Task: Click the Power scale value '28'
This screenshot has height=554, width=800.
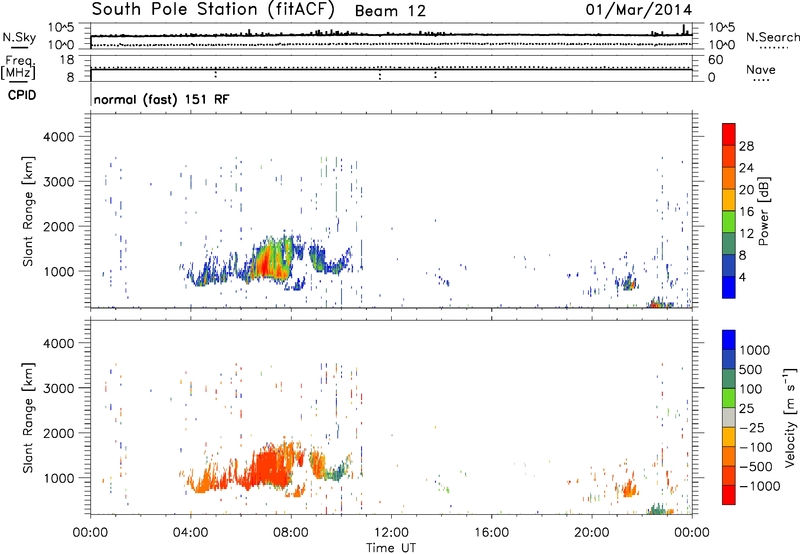Action: click(x=746, y=146)
